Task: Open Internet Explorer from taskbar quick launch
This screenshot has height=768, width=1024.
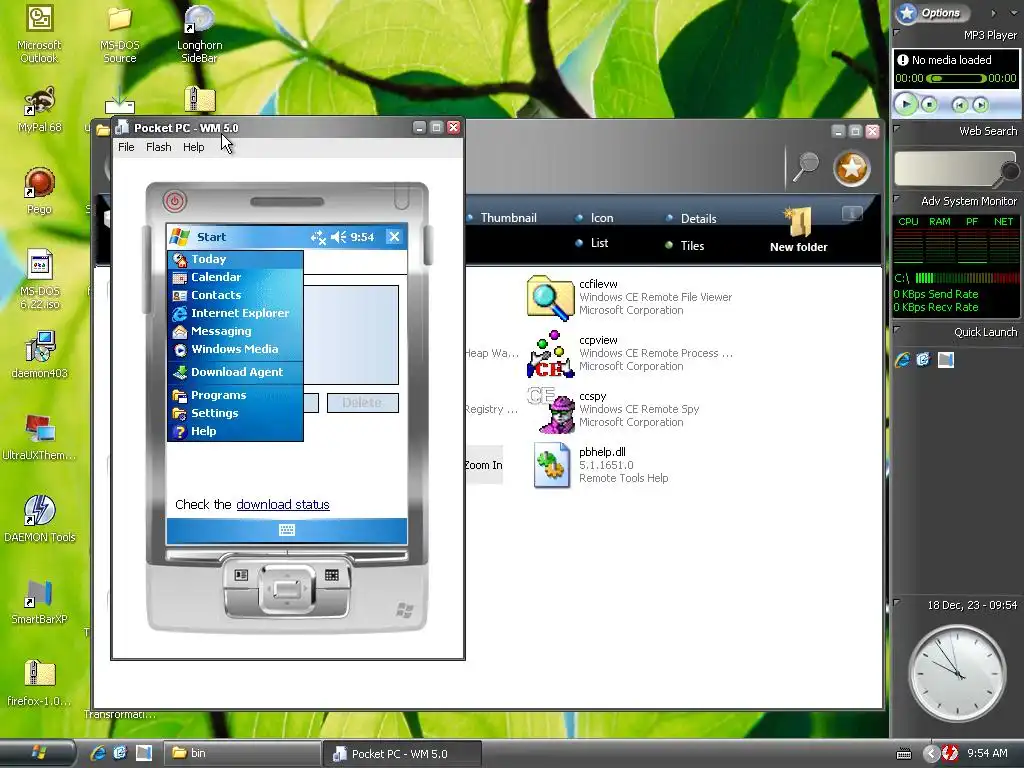Action: [98, 753]
